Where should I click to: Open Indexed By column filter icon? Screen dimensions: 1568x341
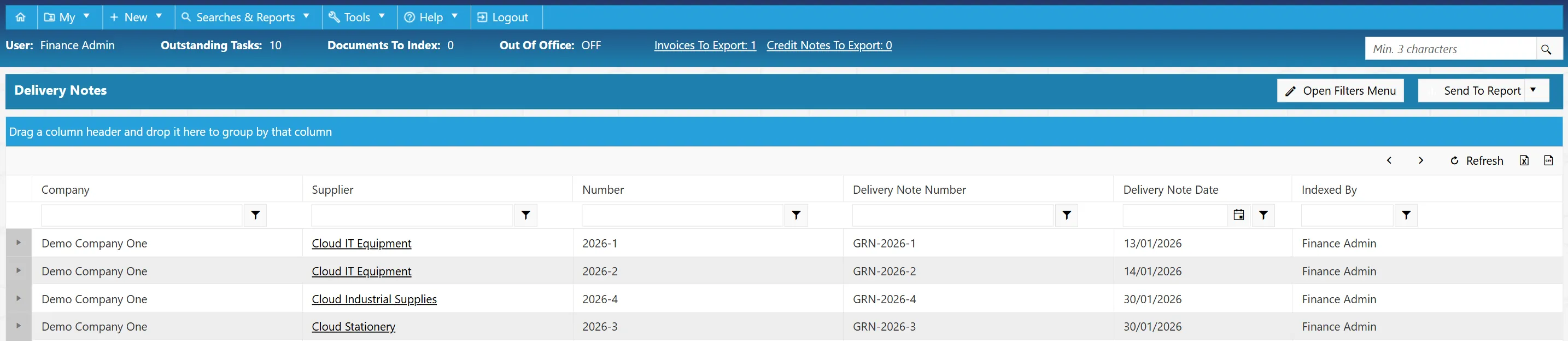[x=1406, y=215]
